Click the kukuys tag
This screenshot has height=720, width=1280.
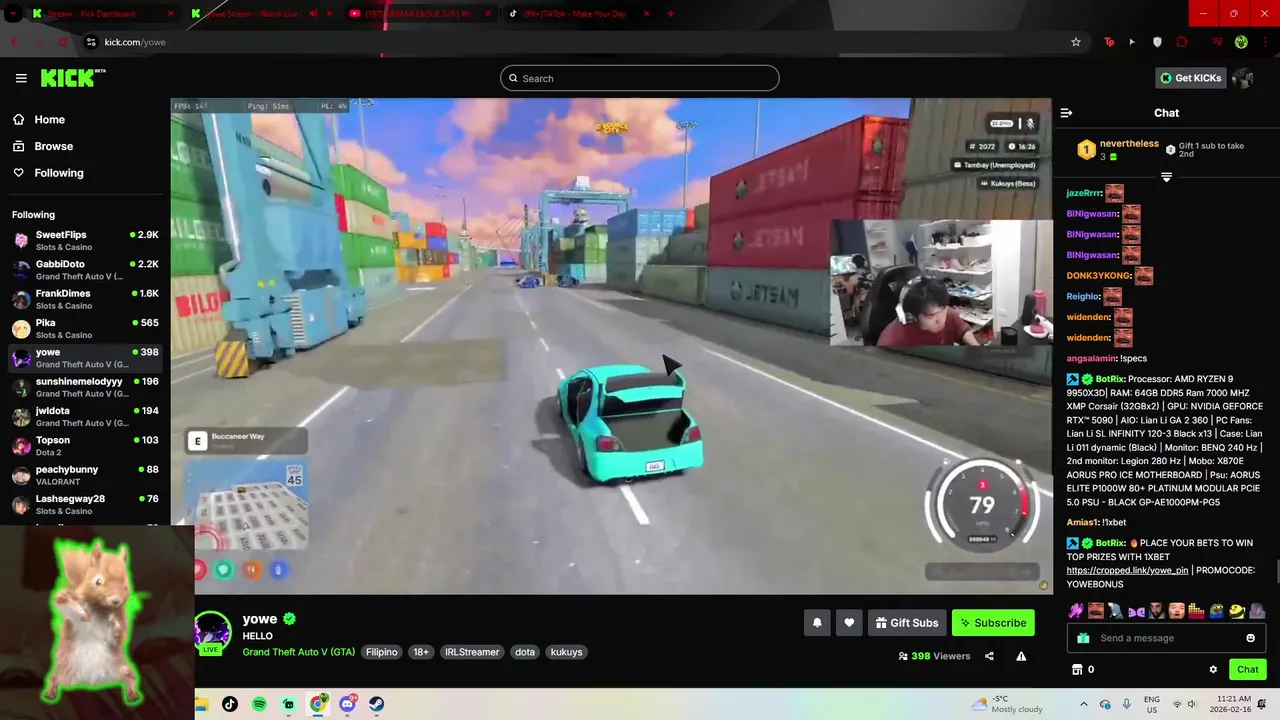[566, 652]
